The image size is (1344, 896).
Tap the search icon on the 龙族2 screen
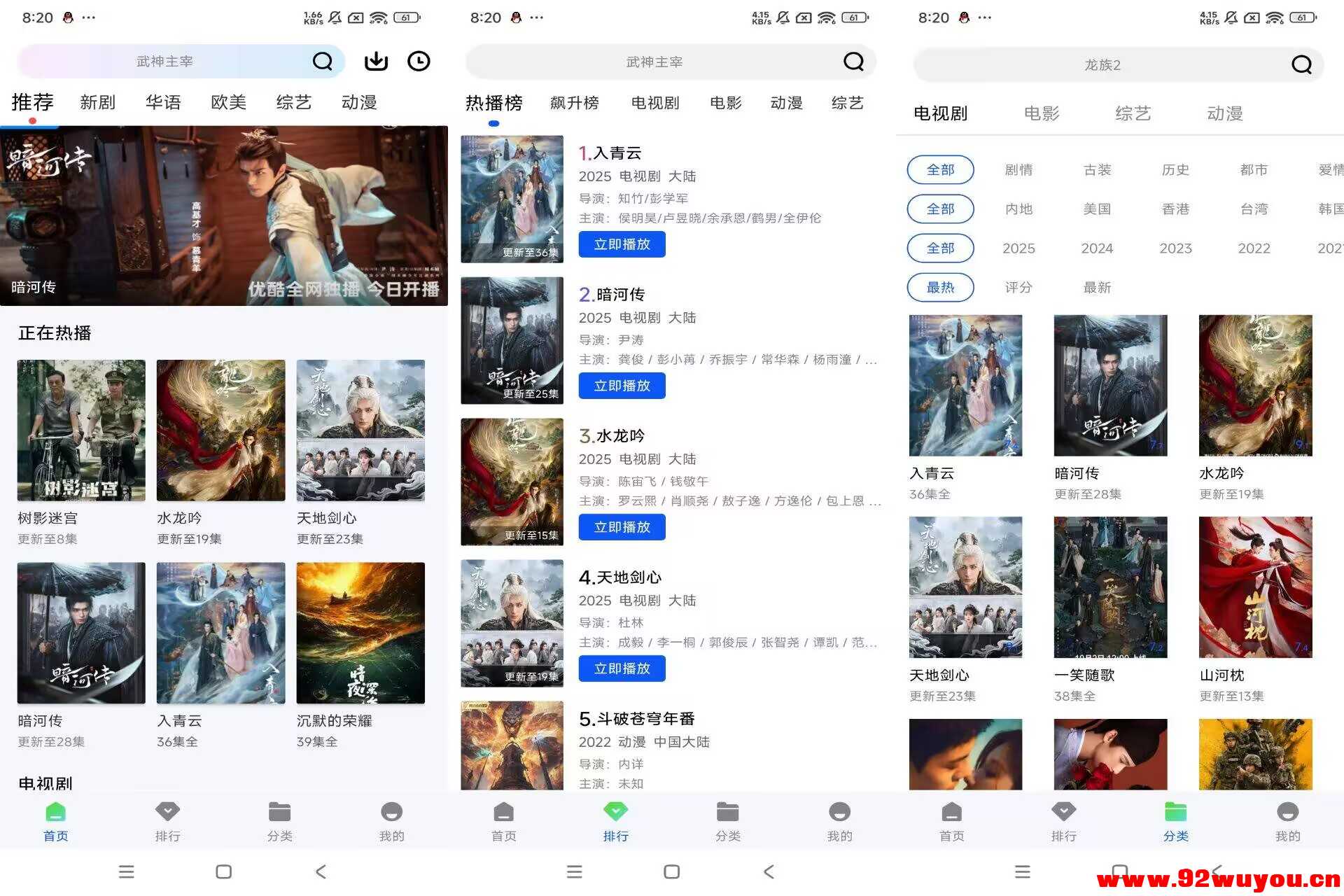1301,64
